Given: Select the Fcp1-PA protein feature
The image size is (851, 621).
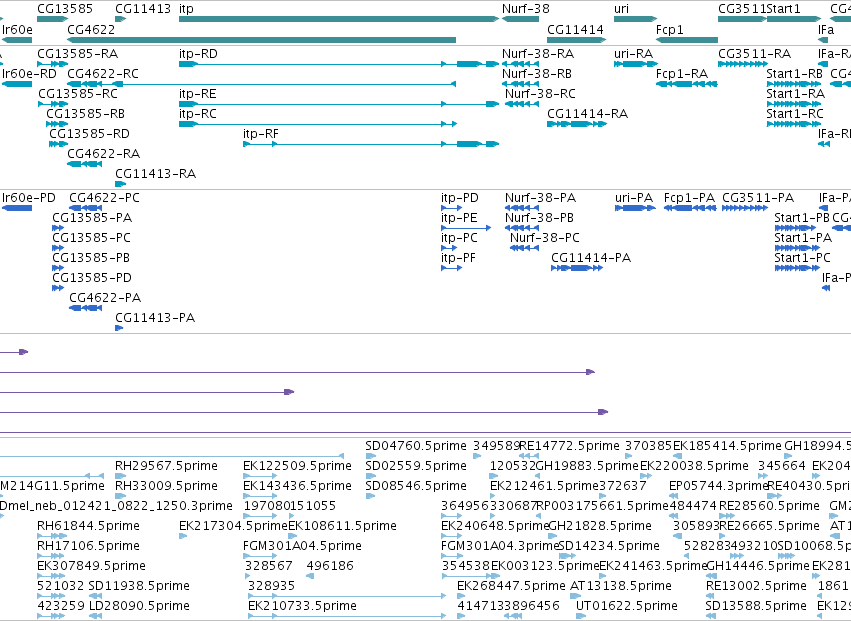Looking at the screenshot, I should point(690,208).
